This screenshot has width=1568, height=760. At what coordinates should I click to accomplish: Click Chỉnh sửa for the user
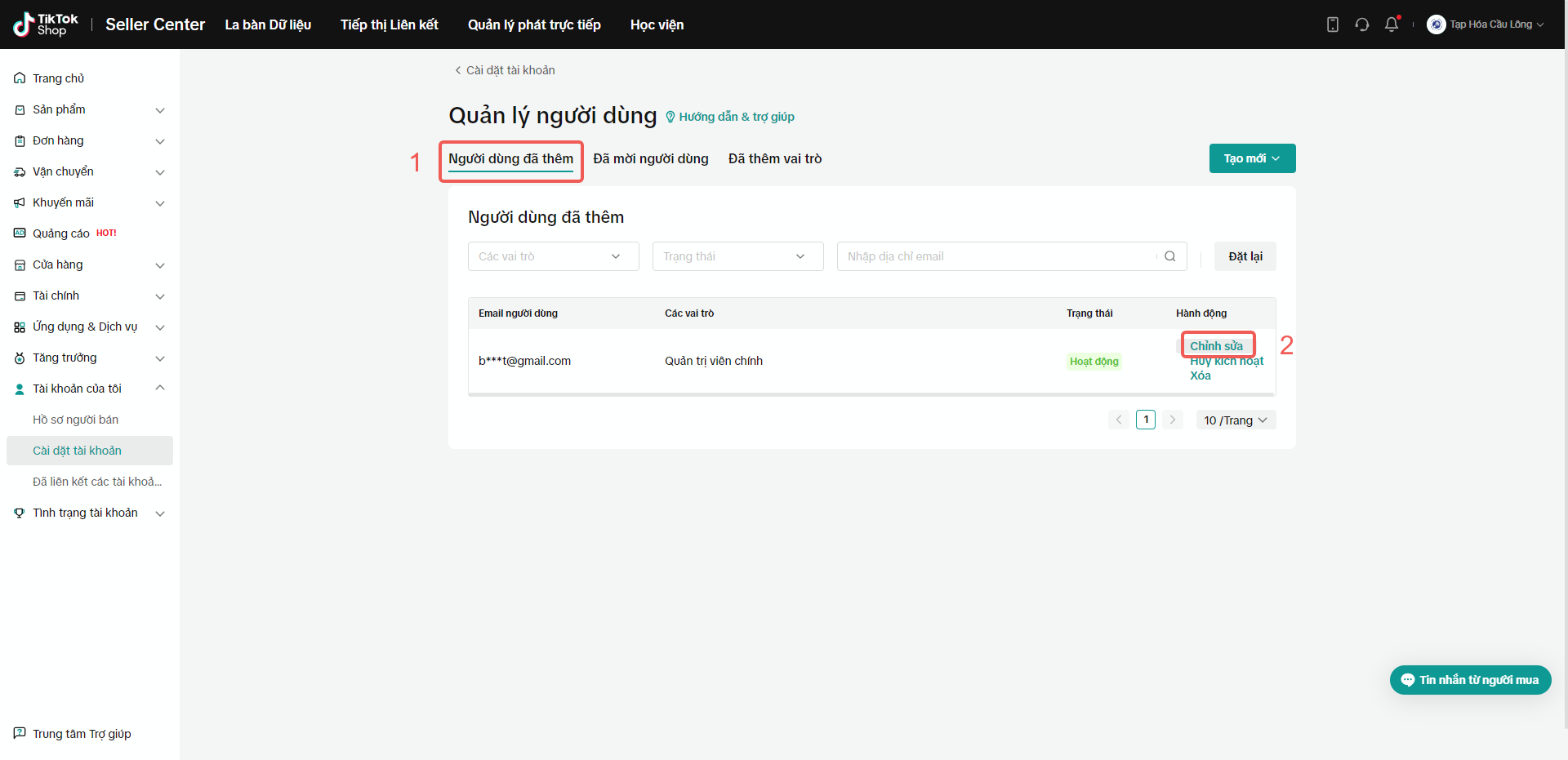click(x=1216, y=346)
